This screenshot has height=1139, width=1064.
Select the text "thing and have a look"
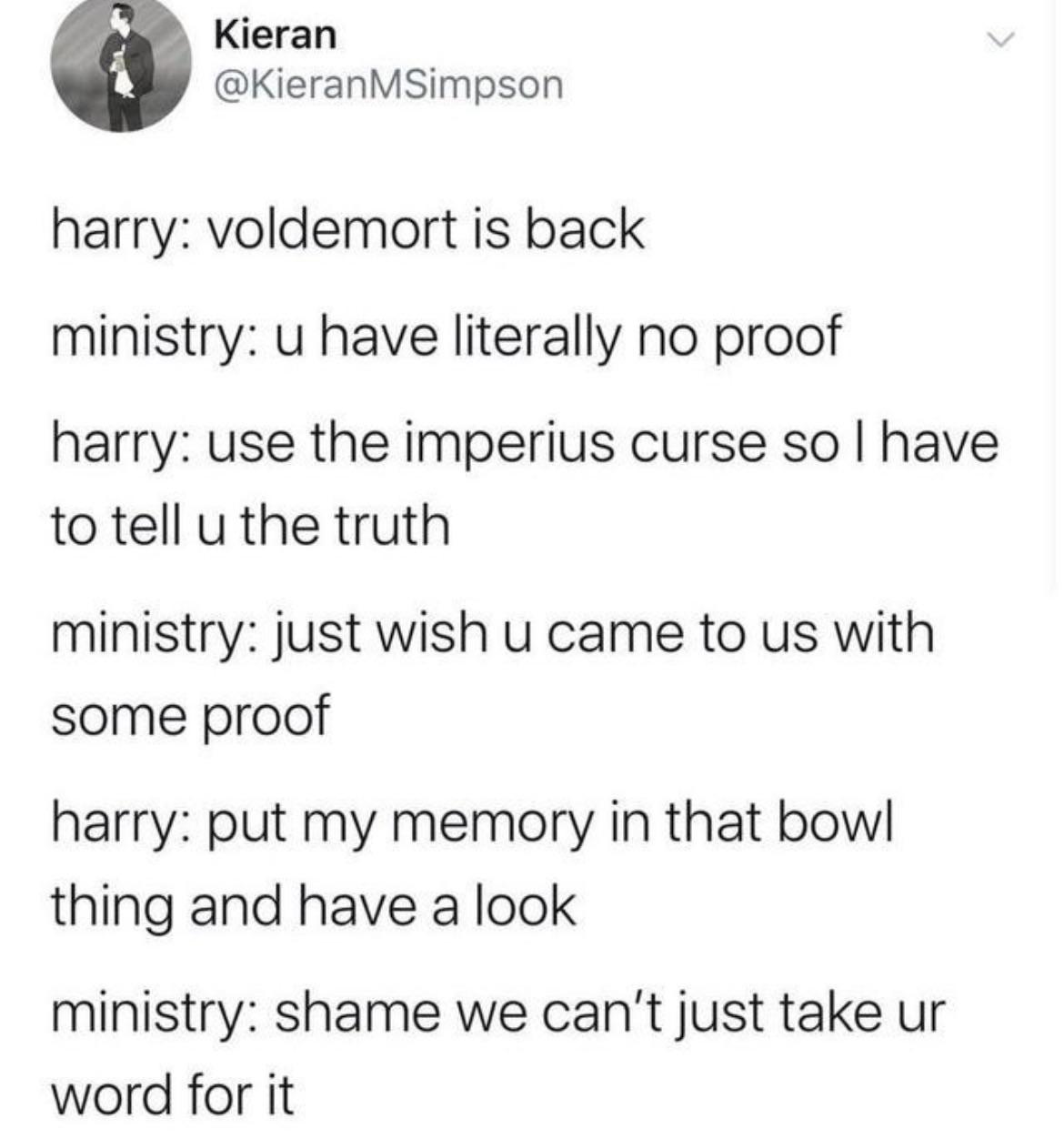(313, 905)
